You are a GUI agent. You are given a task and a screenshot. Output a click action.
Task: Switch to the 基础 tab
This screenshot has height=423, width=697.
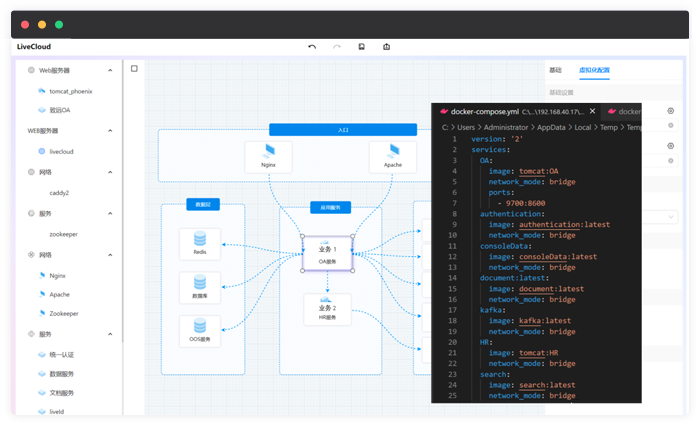coord(555,70)
